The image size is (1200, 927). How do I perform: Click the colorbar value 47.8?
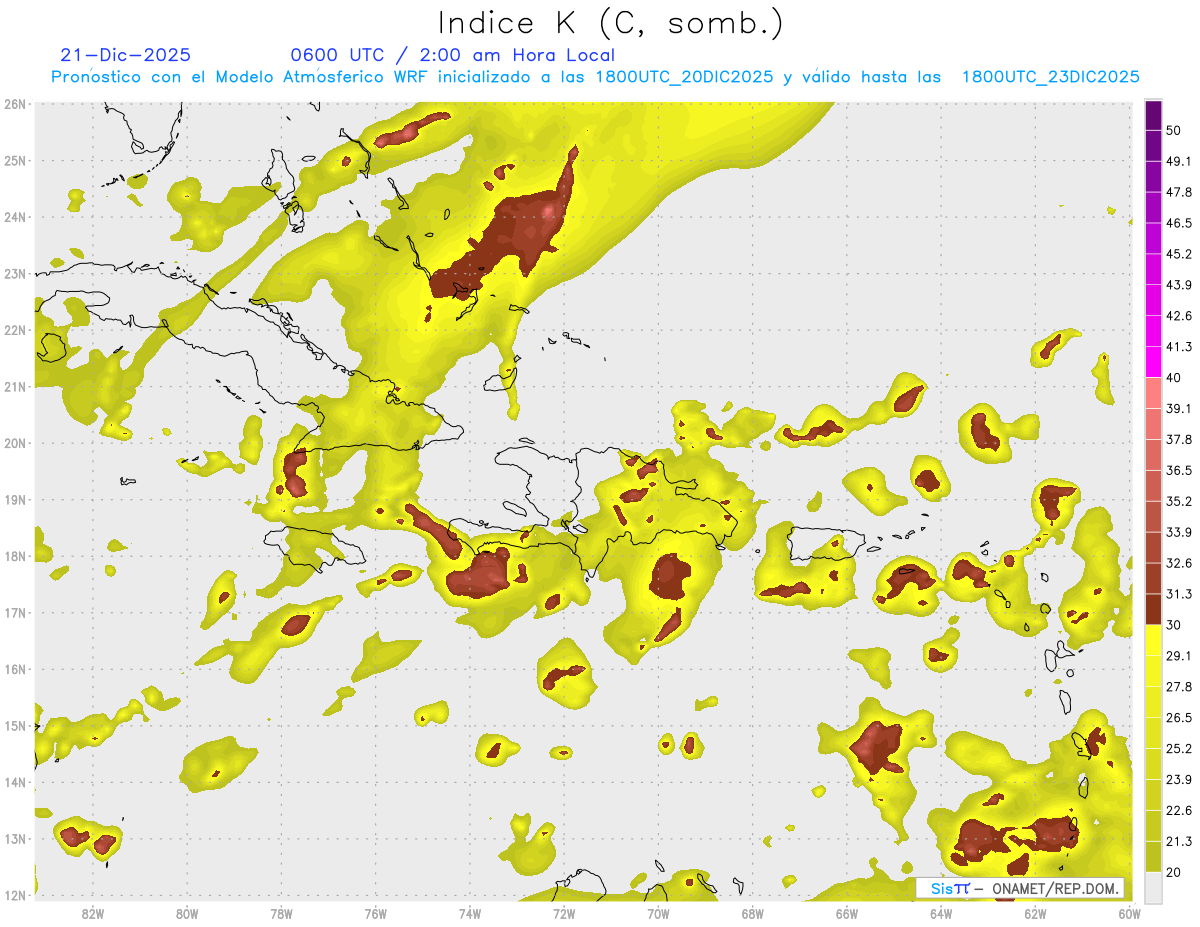[x=1179, y=192]
